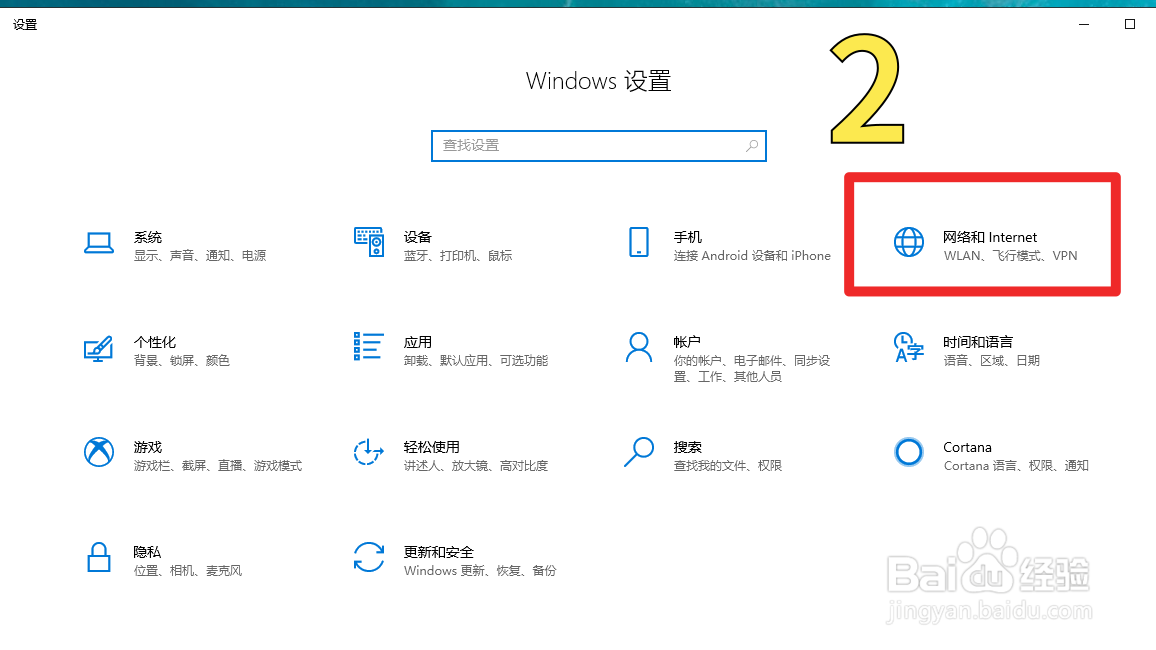Select the 手机 category title
1156x650 pixels.
click(x=687, y=237)
